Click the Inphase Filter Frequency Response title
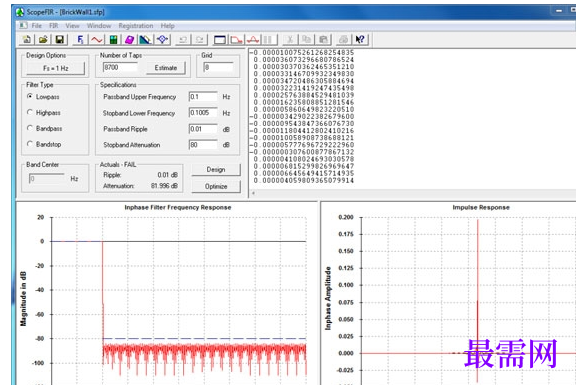Screen dimensions: 576x385 pos(178,207)
